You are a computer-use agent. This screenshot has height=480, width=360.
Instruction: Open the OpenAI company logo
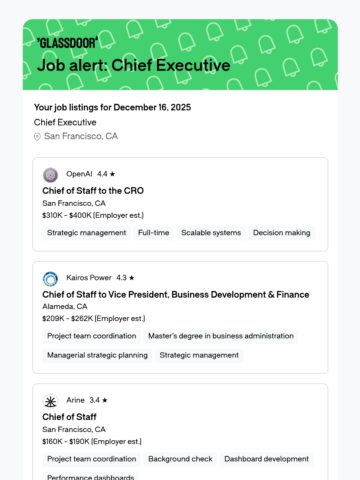point(50,175)
